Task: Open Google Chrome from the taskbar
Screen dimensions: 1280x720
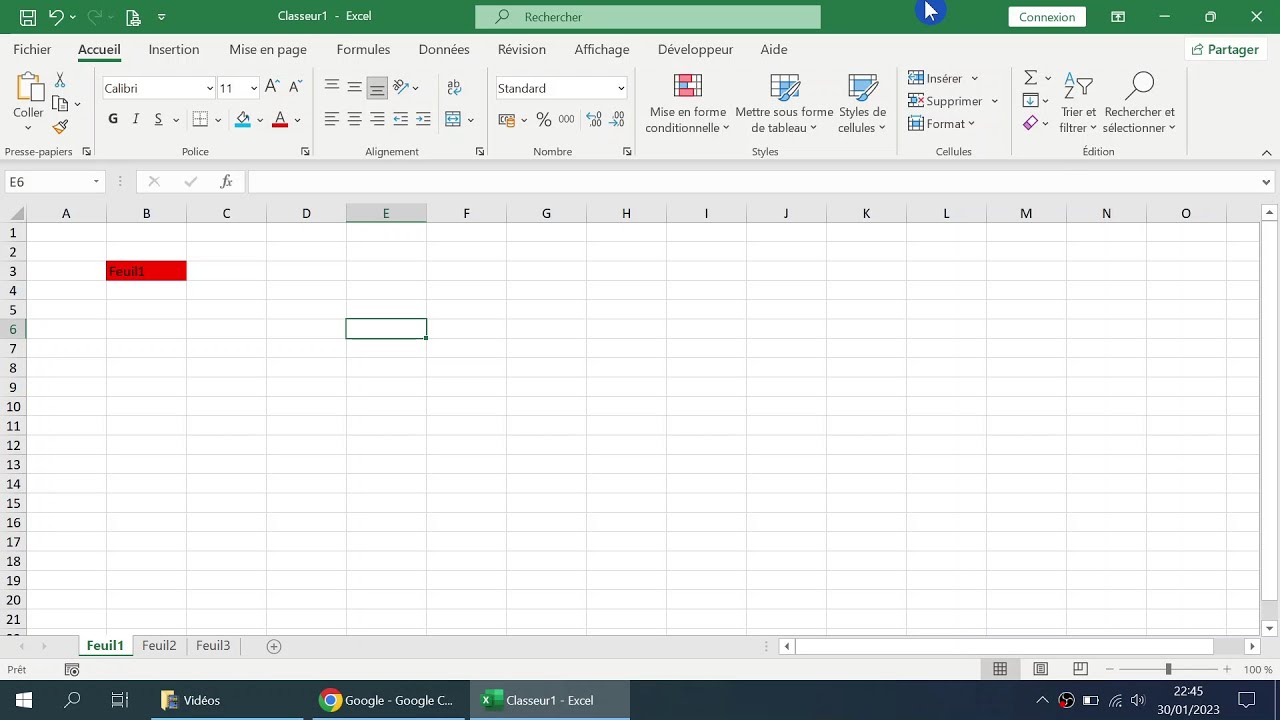Action: [x=388, y=700]
